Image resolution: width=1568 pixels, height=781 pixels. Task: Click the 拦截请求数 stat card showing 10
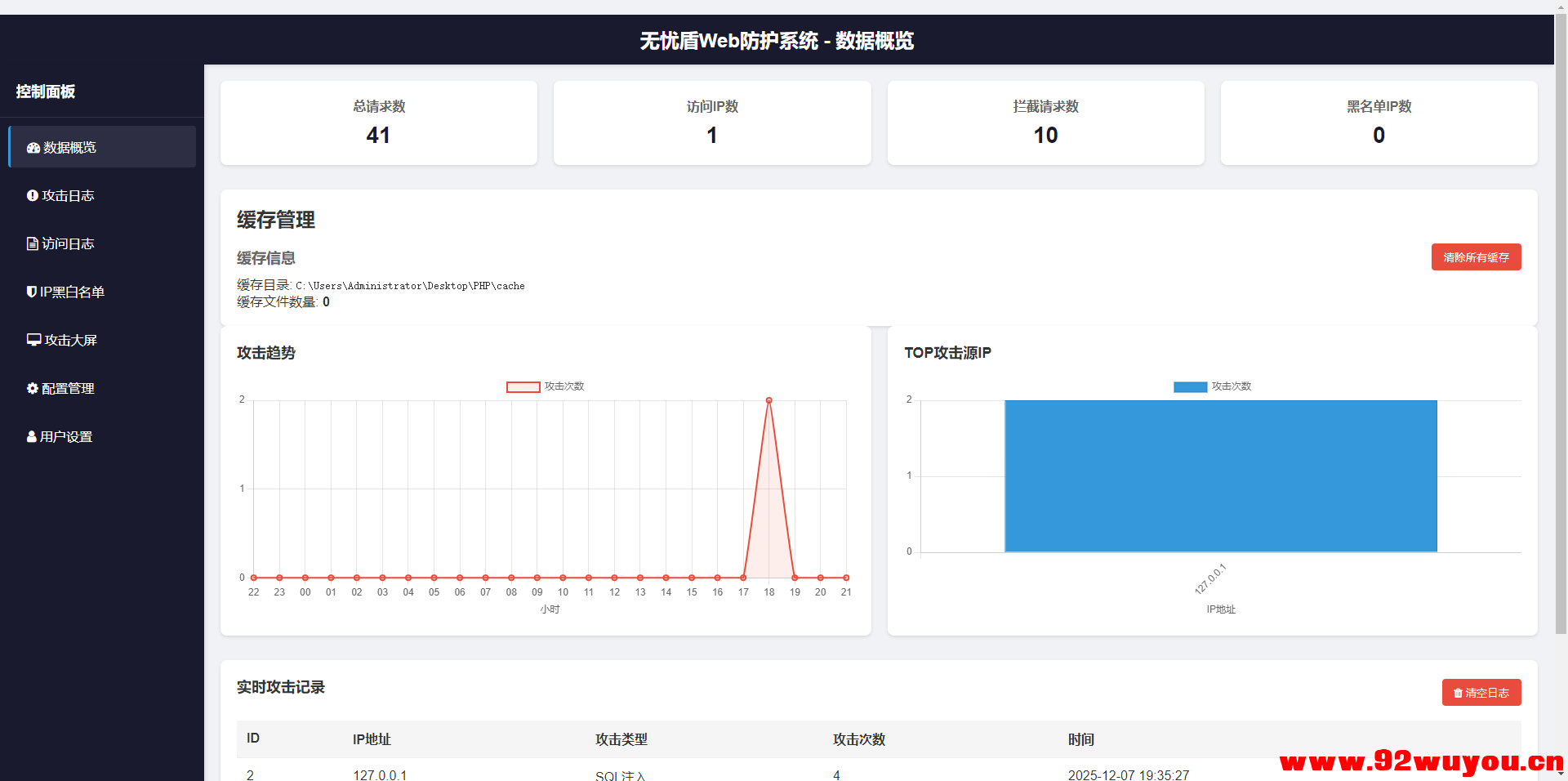(1045, 123)
